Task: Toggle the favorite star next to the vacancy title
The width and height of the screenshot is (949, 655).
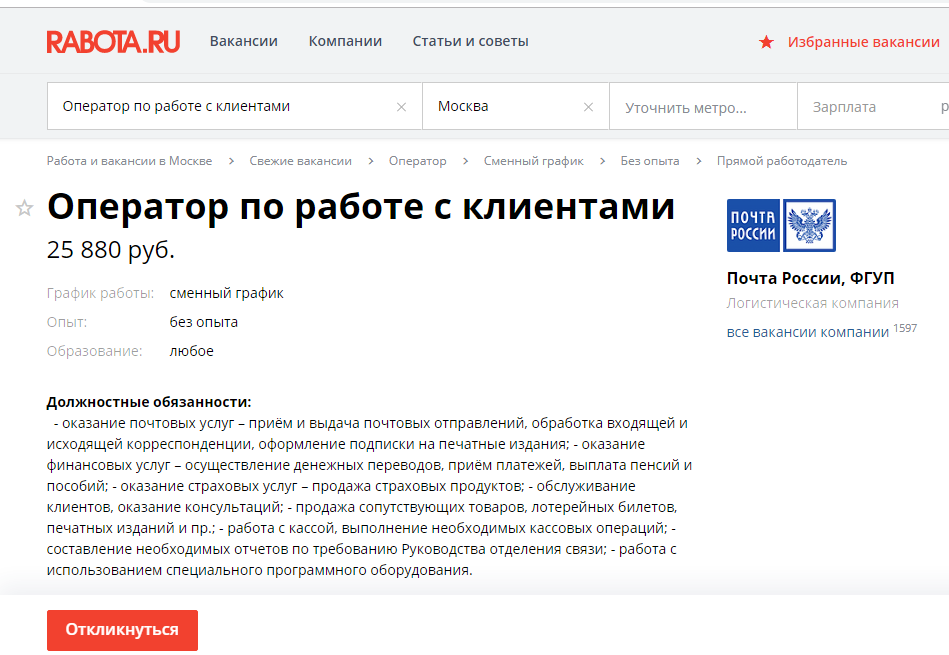Action: click(x=23, y=209)
